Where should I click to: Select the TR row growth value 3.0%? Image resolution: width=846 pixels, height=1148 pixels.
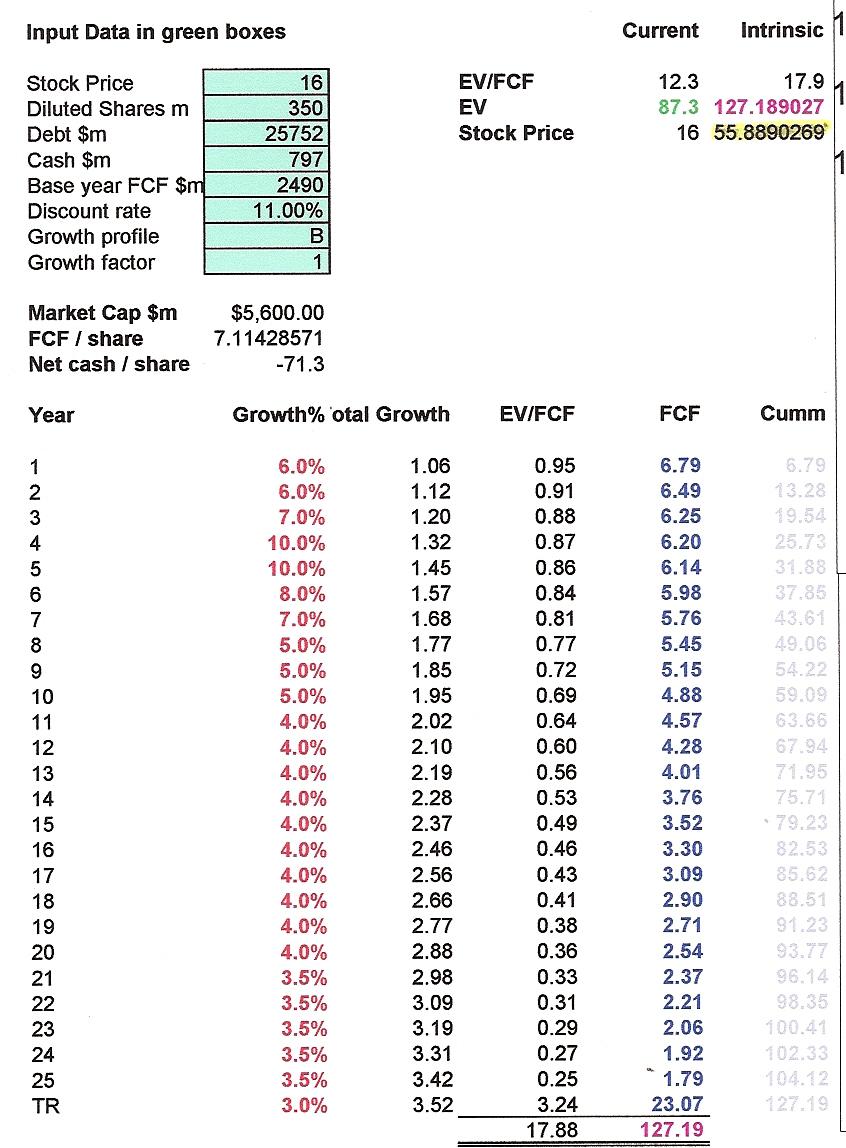[x=304, y=1106]
